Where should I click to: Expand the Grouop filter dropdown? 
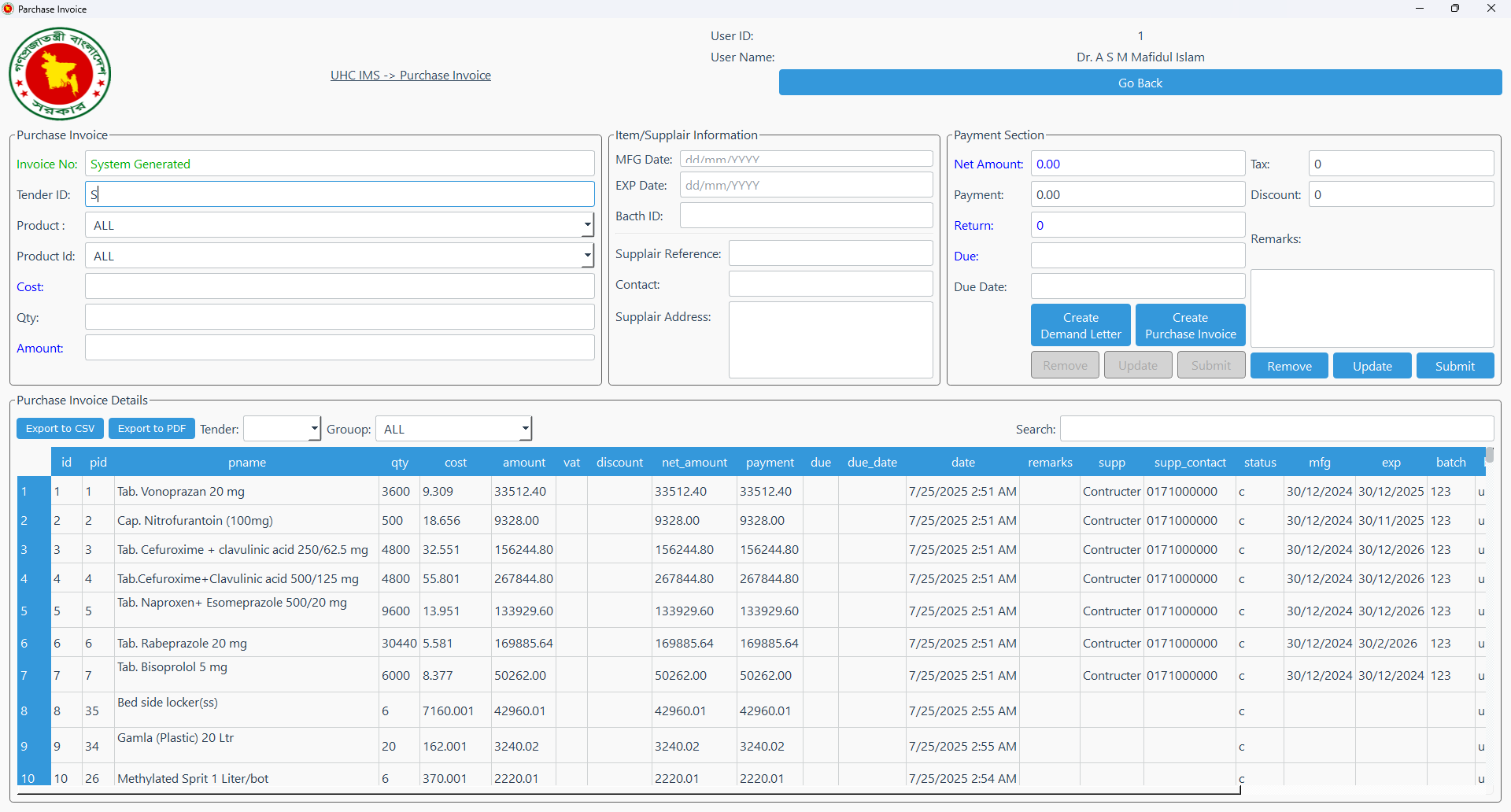525,429
